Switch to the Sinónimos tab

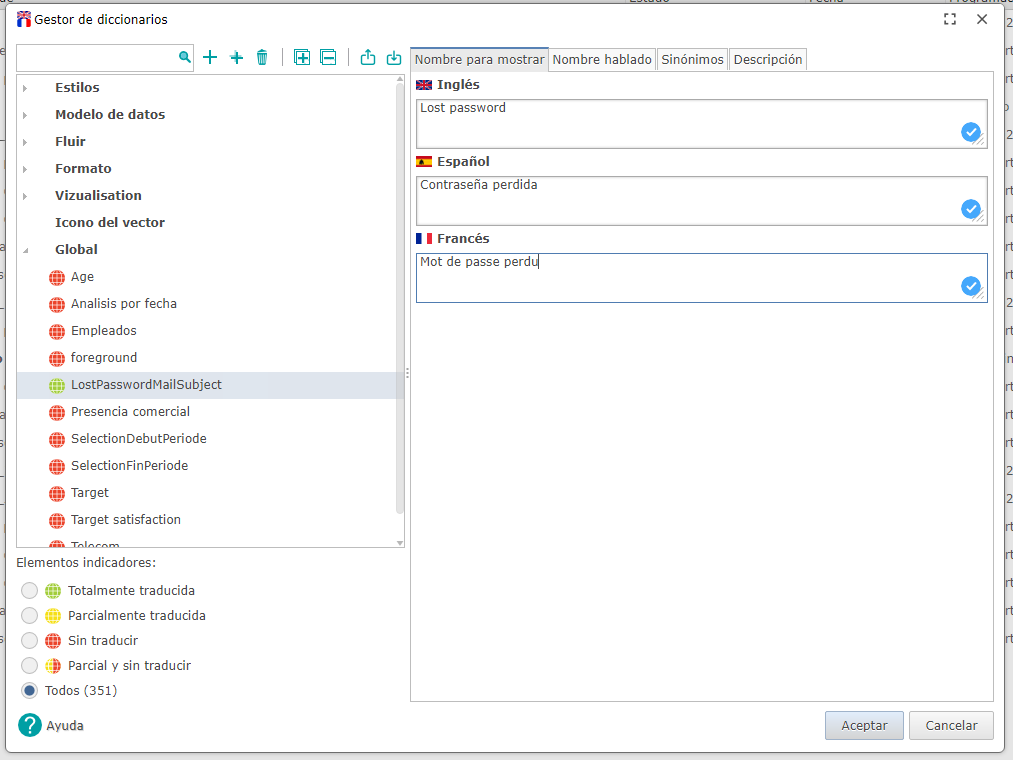(x=692, y=60)
